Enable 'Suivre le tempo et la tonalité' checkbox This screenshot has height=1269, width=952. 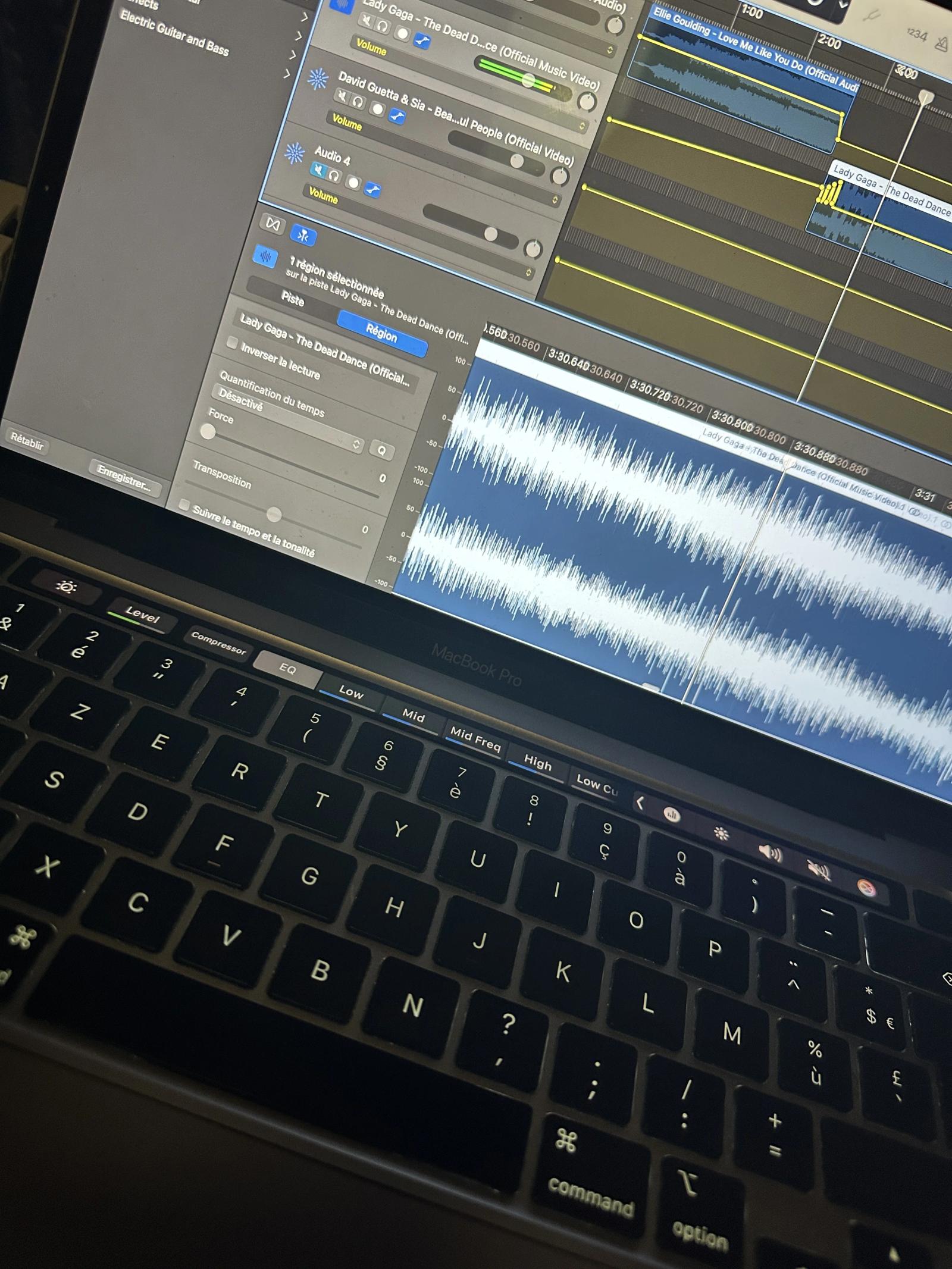tap(184, 505)
